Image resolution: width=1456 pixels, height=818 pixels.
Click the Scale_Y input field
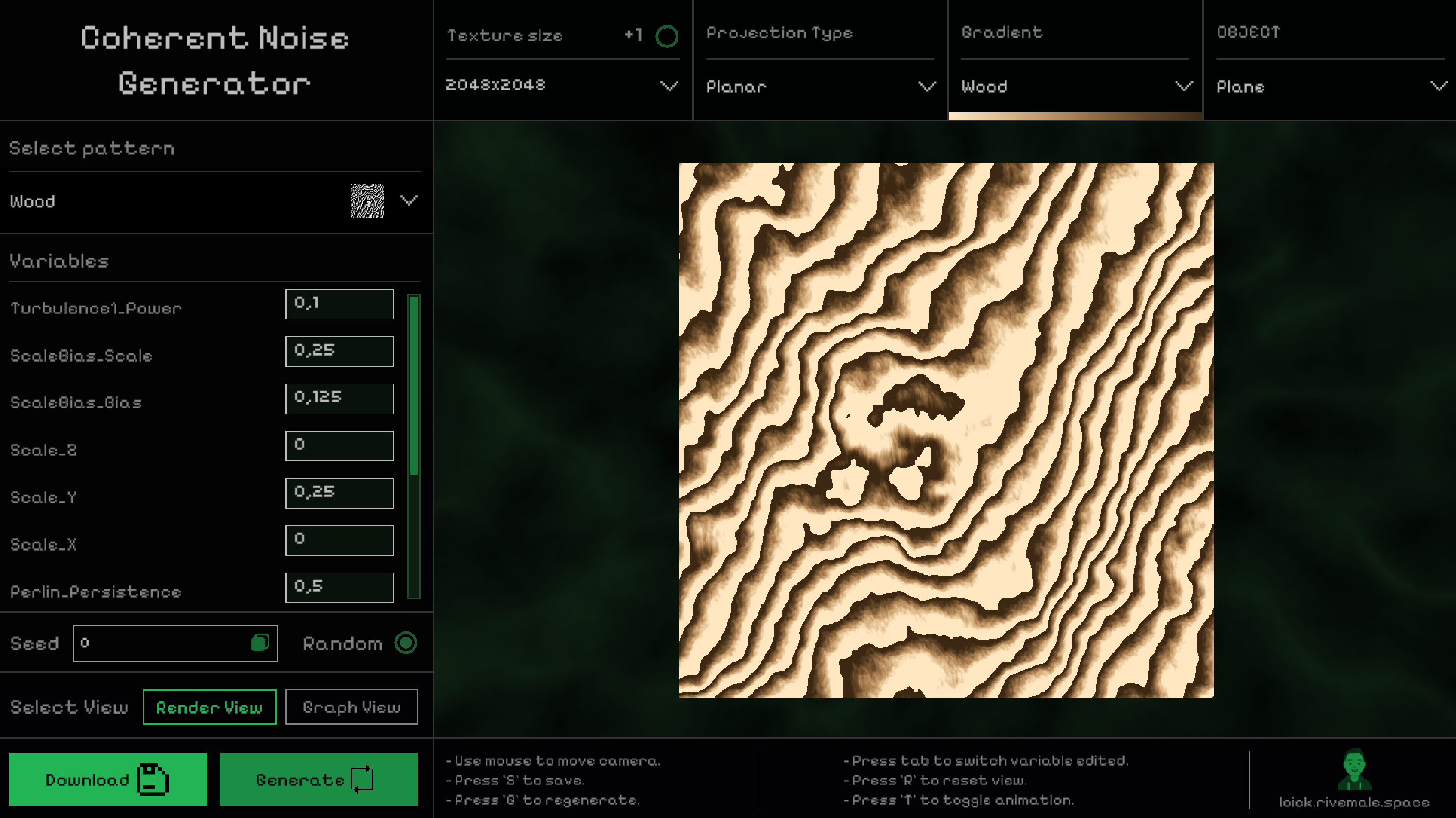tap(340, 493)
